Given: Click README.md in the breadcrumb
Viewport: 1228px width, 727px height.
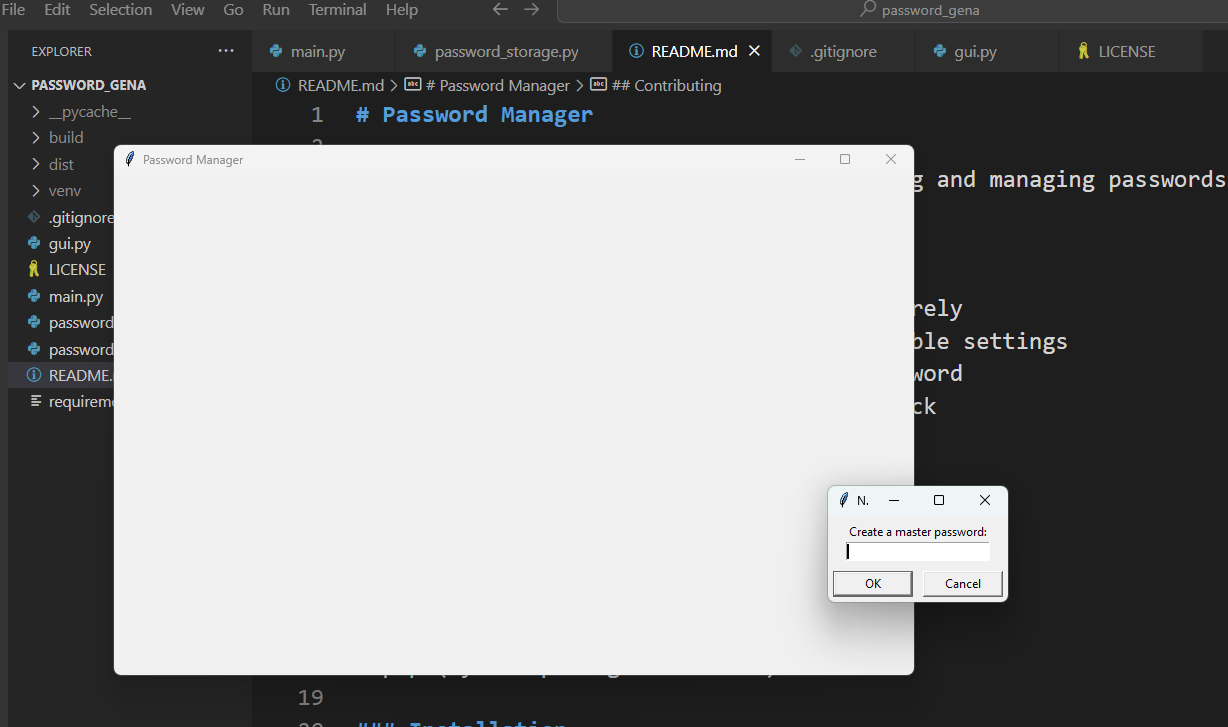Looking at the screenshot, I should pyautogui.click(x=341, y=86).
